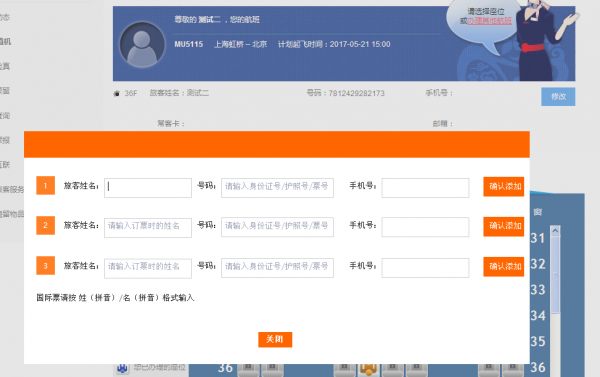Click ID number field in row 2
Image resolution: width=600 pixels, height=377 pixels.
277,227
